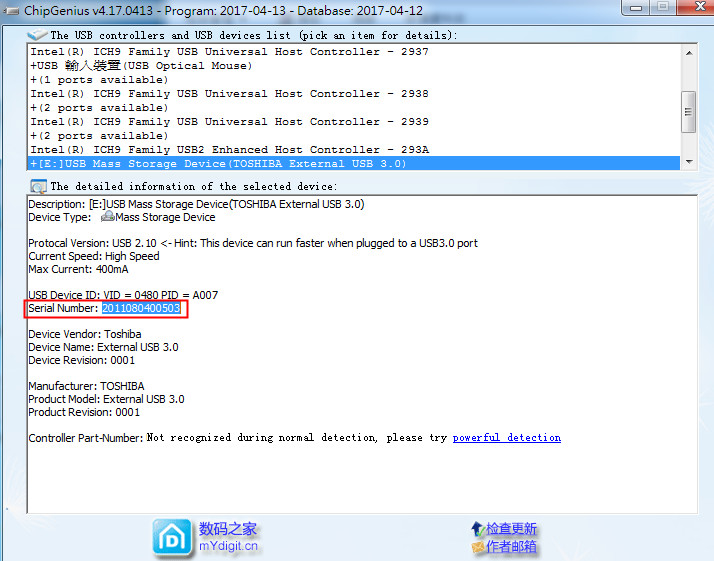Open the 检查更新 check update link
The image size is (714, 561).
point(511,529)
